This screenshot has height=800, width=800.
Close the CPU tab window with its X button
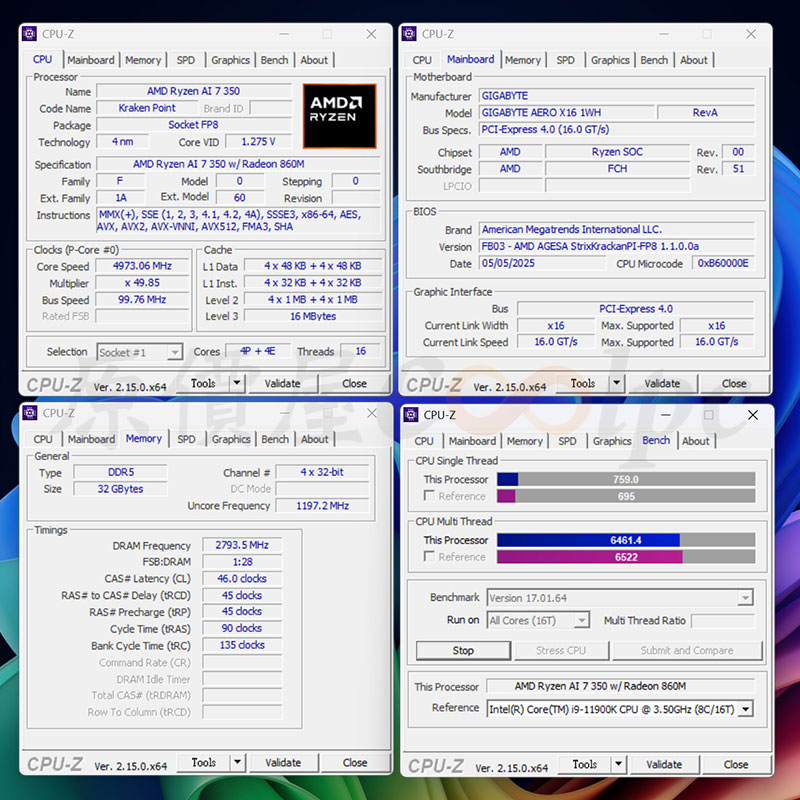(371, 34)
